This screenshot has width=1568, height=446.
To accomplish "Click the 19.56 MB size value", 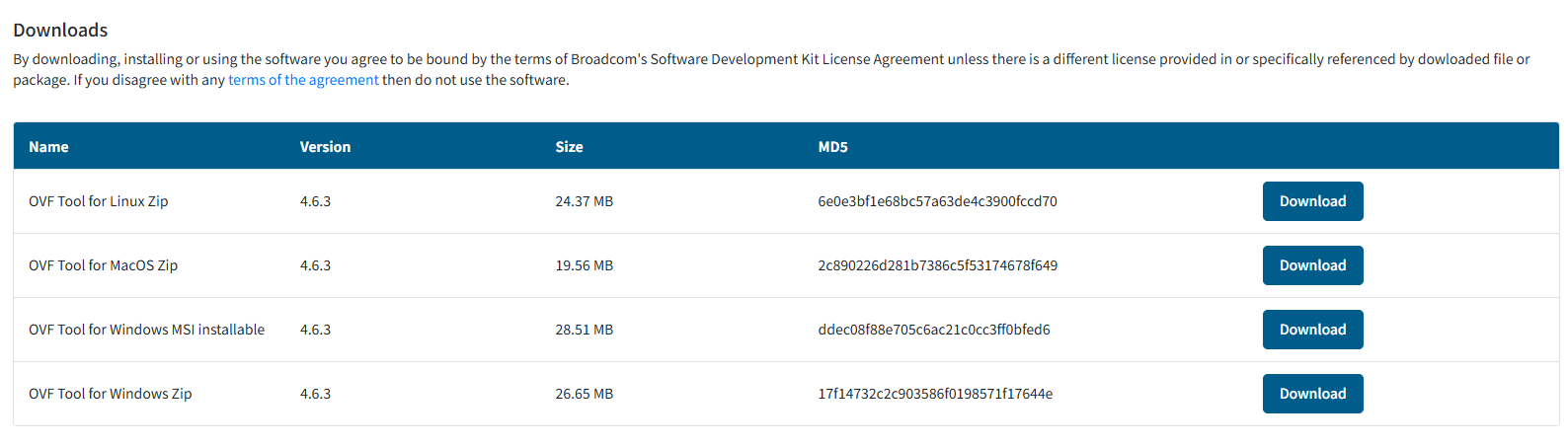I will pyautogui.click(x=584, y=265).
